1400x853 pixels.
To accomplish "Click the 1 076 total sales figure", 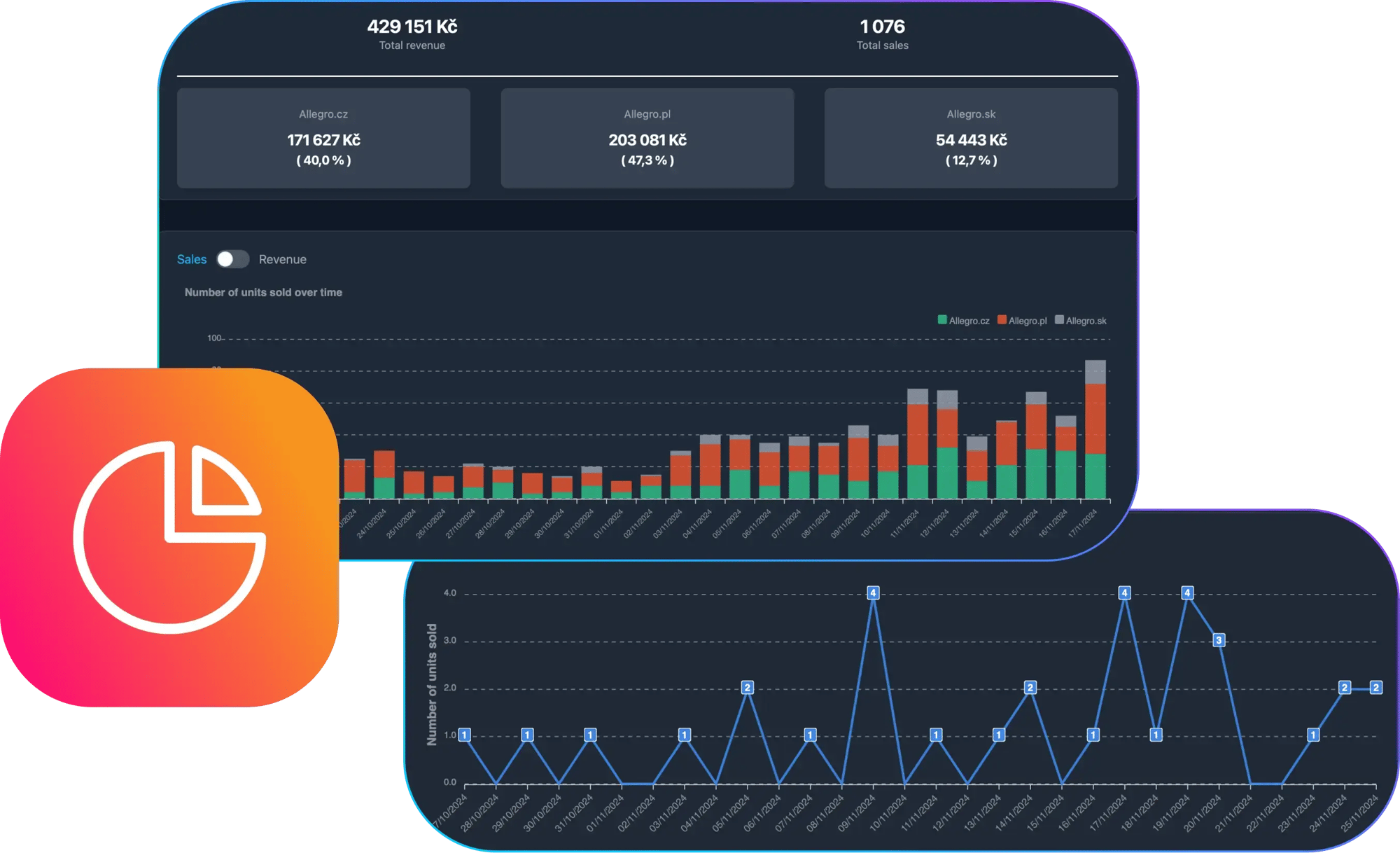I will pos(882,27).
